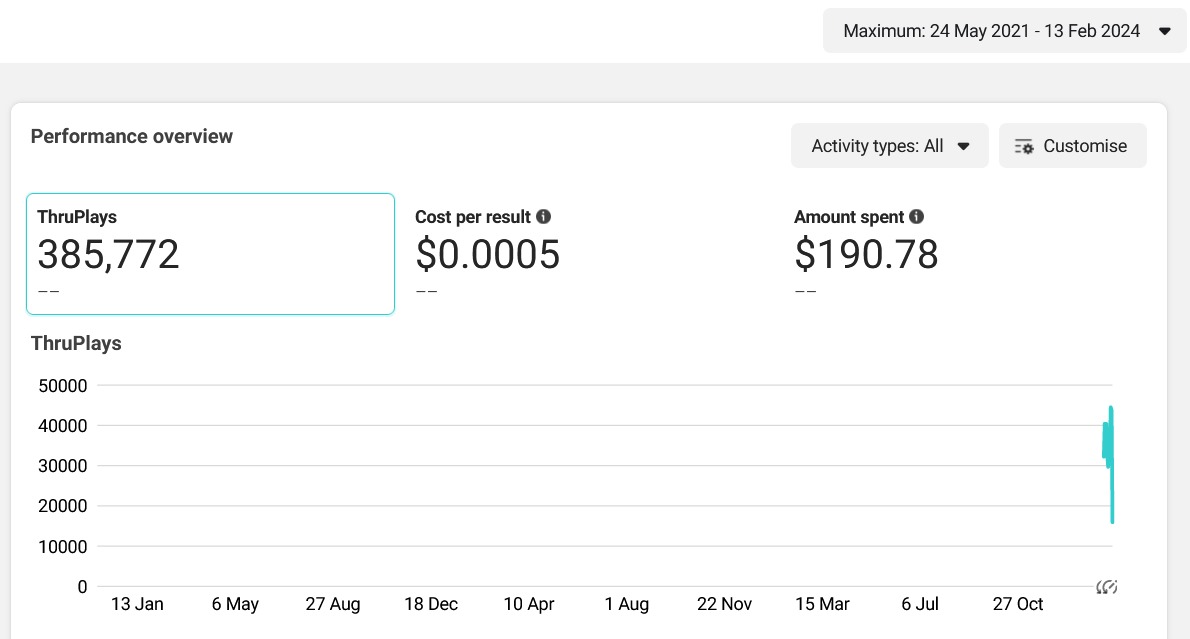
Task: Click the 385,772 ThruPlays total value
Action: (x=108, y=256)
